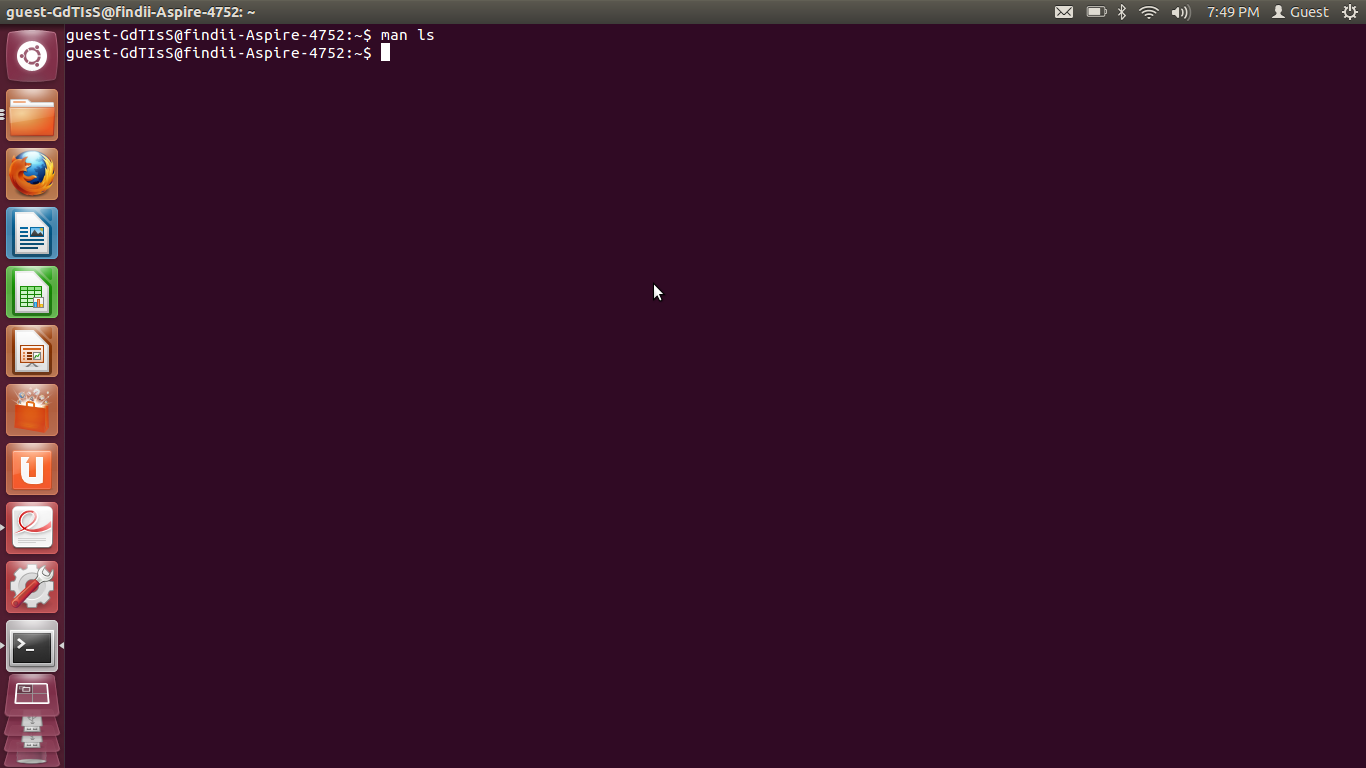Open the Wi-Fi network indicator menu
This screenshot has width=1366, height=768.
pyautogui.click(x=1148, y=12)
